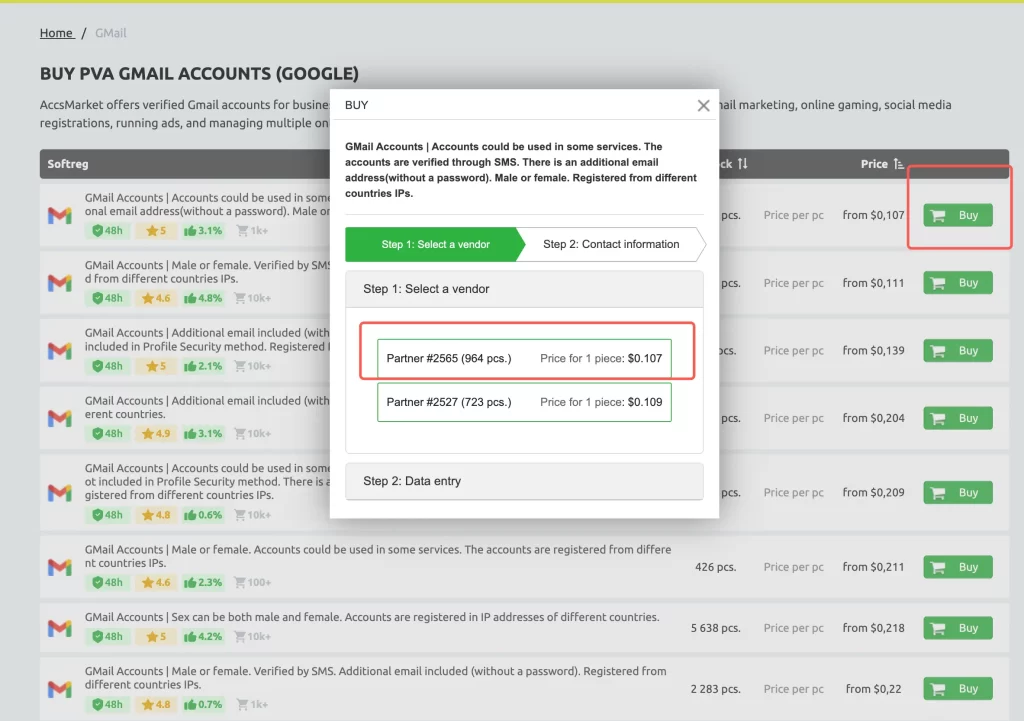Click the Stock column sort icon

[x=743, y=164]
